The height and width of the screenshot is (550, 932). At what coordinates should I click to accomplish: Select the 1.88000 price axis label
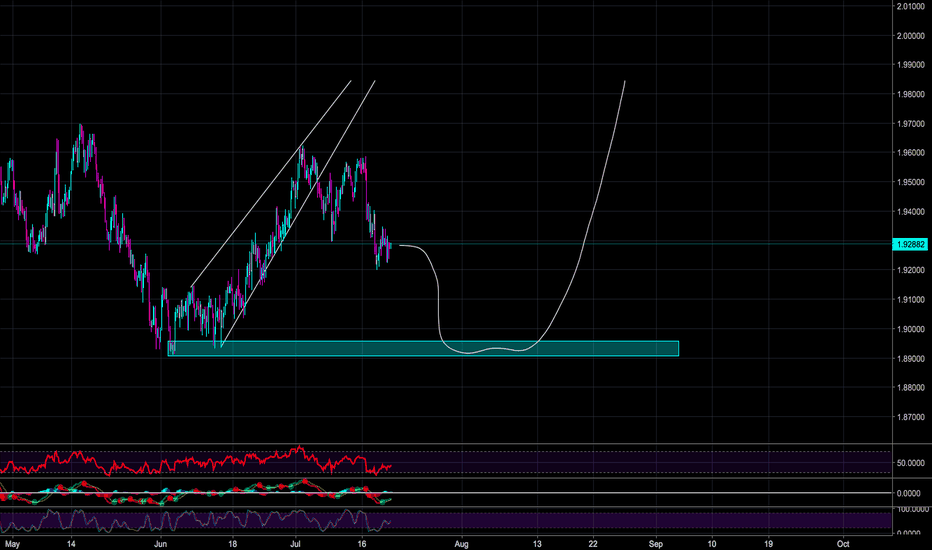[910, 388]
